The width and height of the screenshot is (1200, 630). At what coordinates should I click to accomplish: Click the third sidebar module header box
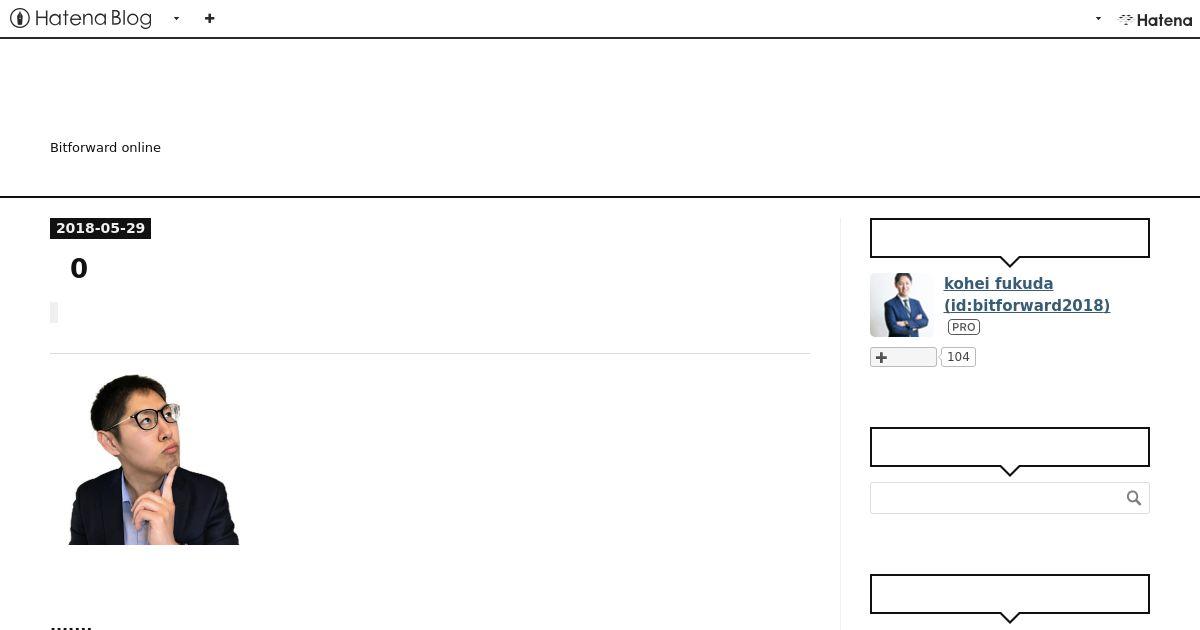(1010, 594)
